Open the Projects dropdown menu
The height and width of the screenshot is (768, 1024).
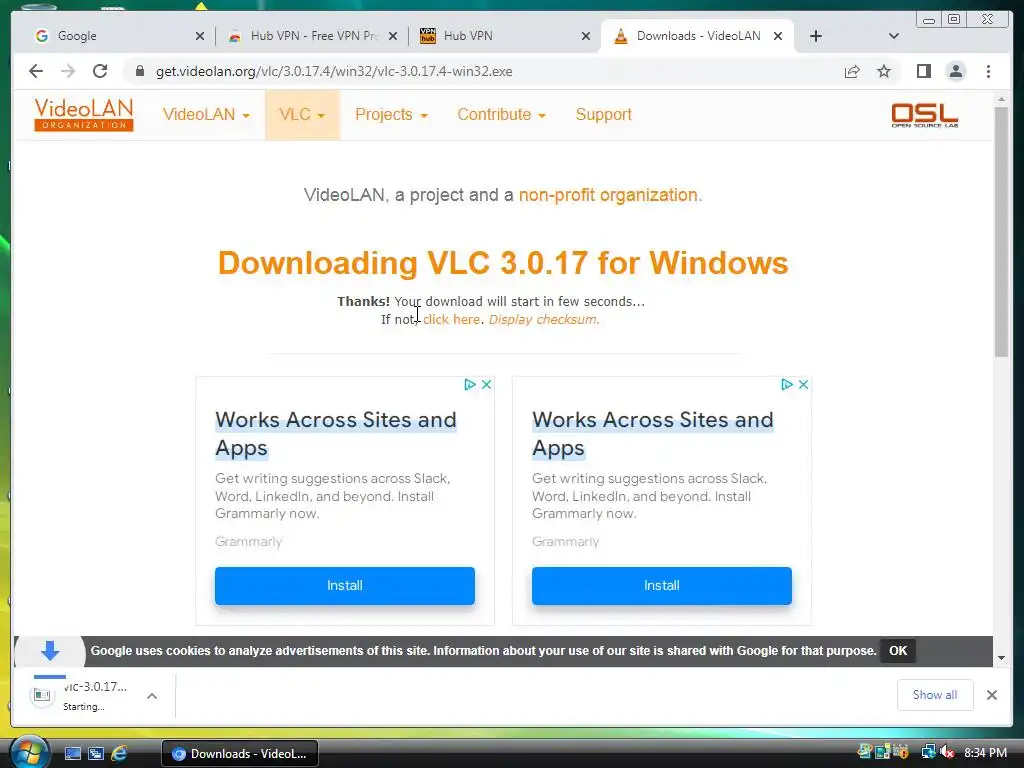coord(391,114)
